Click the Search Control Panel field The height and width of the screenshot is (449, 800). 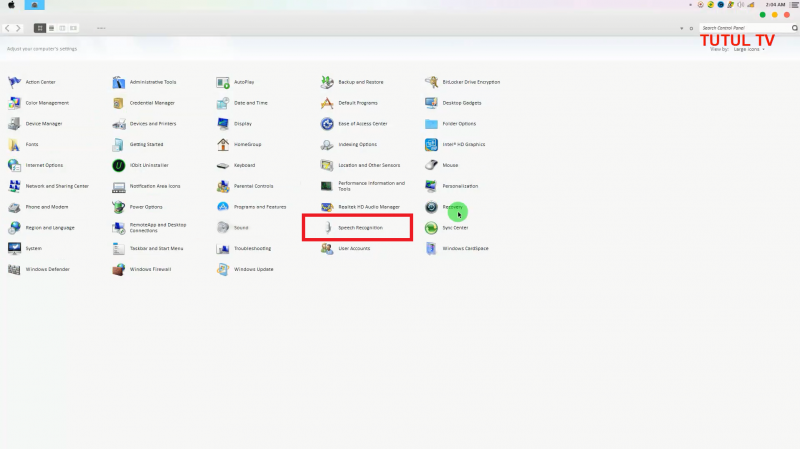click(x=745, y=28)
